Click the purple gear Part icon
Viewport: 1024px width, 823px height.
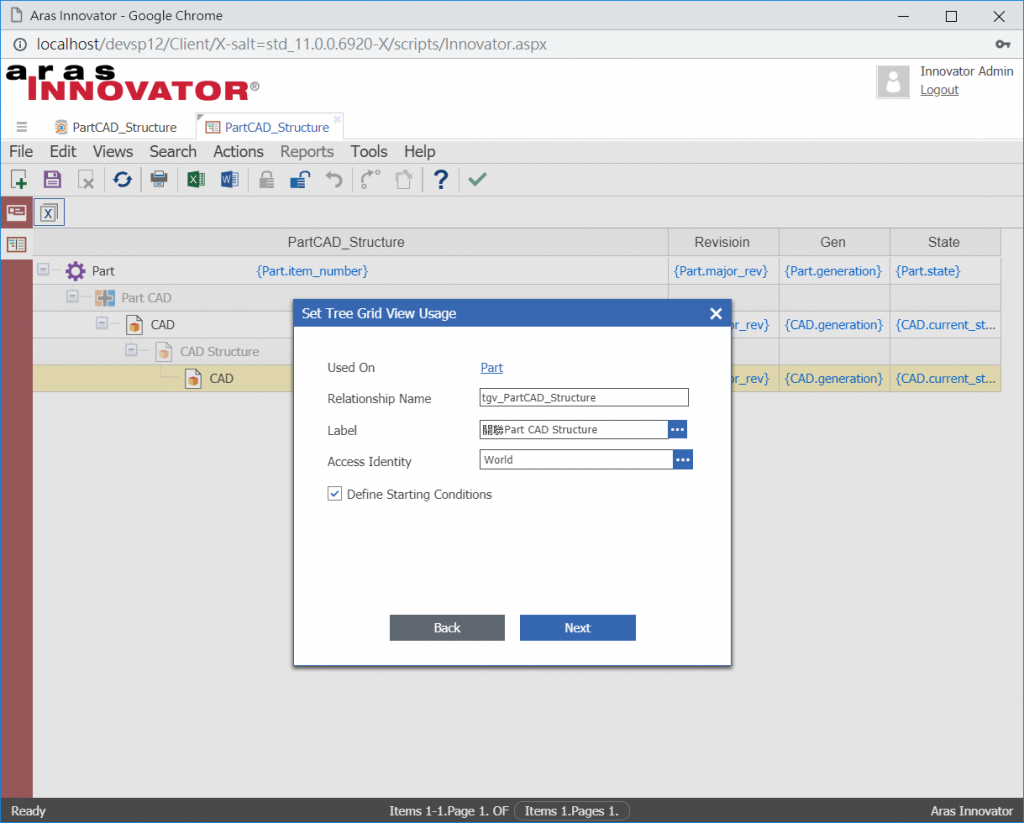(x=76, y=270)
